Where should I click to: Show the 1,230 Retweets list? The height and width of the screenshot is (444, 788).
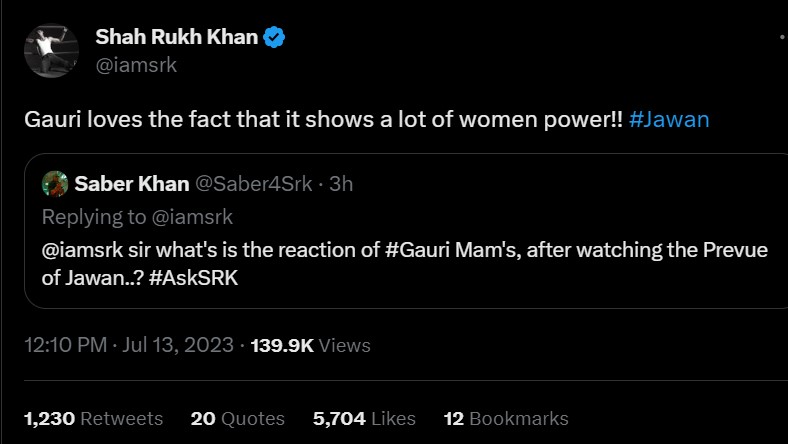(x=93, y=418)
